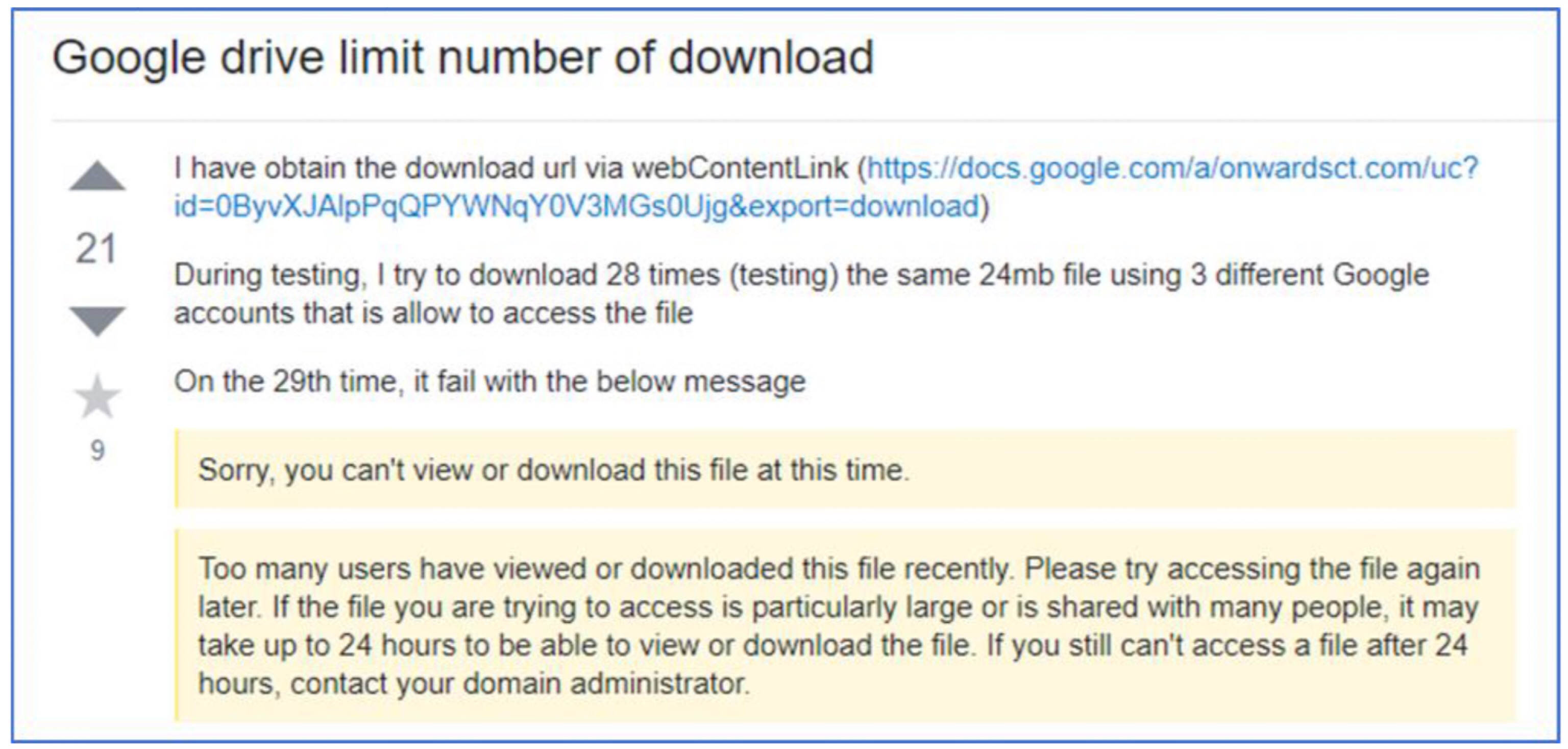The width and height of the screenshot is (1568, 749).
Task: Click the 'Too many users have viewed' quote block
Action: 845,625
